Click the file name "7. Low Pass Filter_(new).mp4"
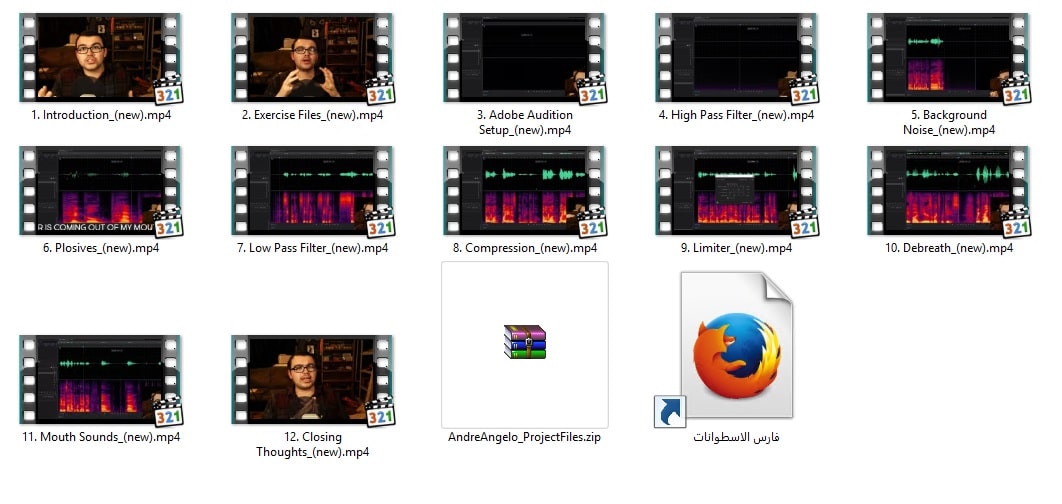Viewport: 1062px width, 504px height. point(312,248)
